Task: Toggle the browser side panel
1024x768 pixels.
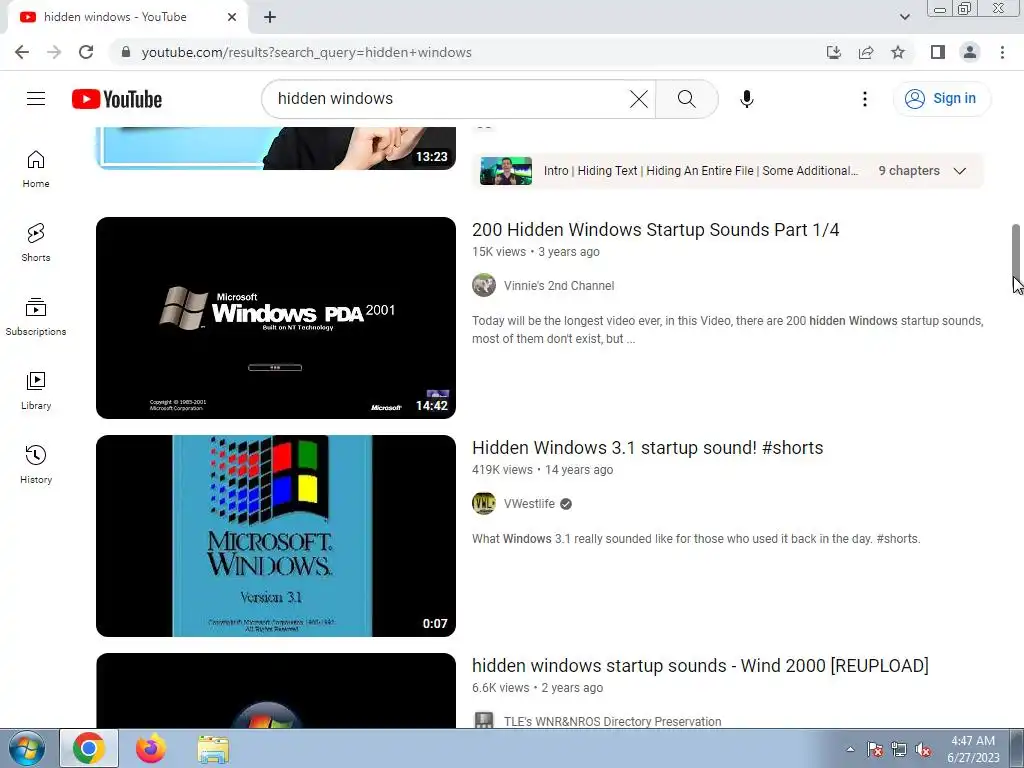Action: click(x=938, y=52)
